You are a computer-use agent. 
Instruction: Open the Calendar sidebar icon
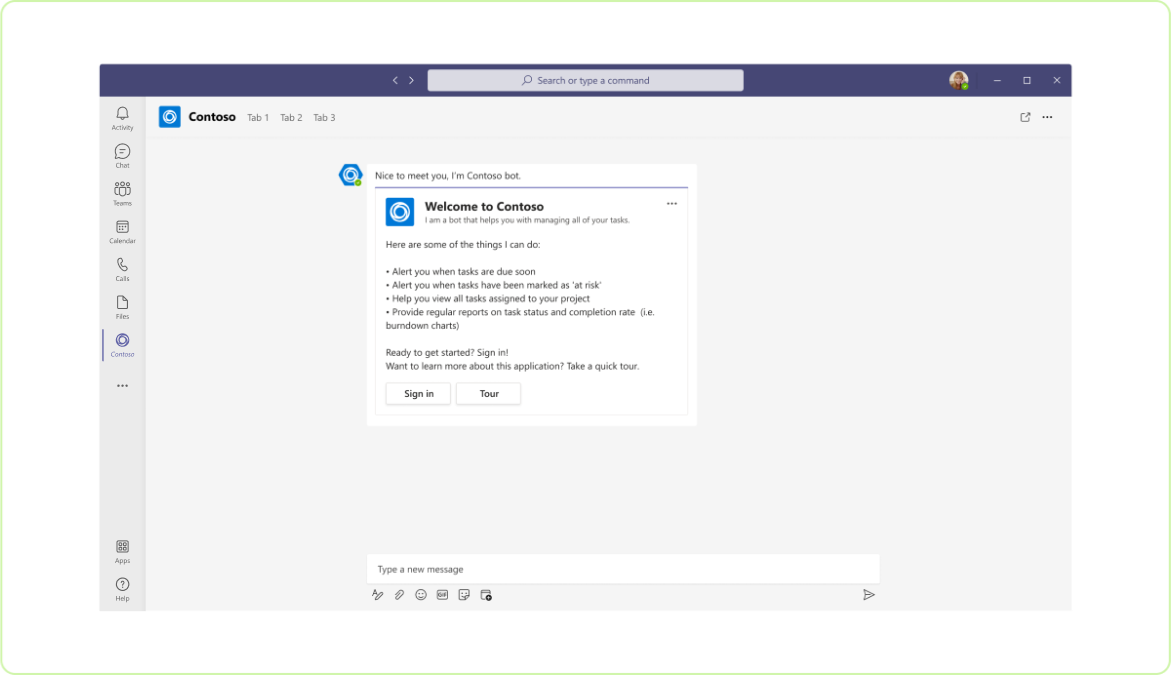point(122,231)
